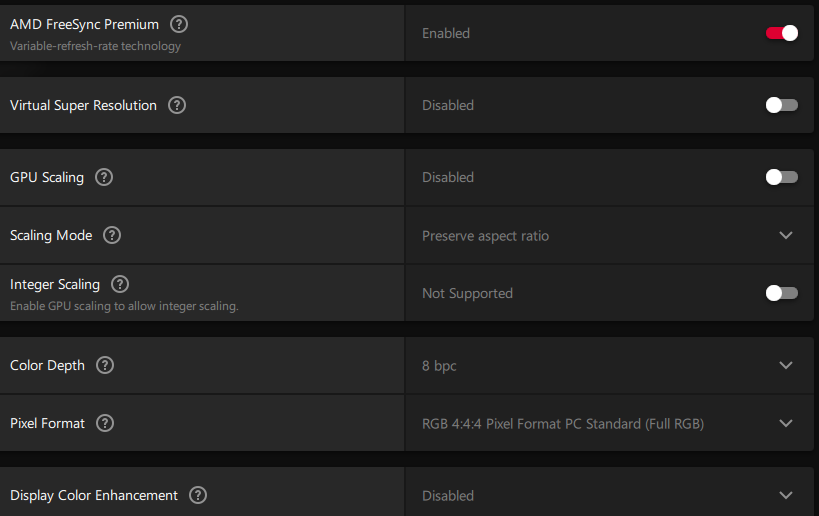Turn on the GPU Scaling toggle
This screenshot has height=516, width=819.
pyautogui.click(x=782, y=177)
